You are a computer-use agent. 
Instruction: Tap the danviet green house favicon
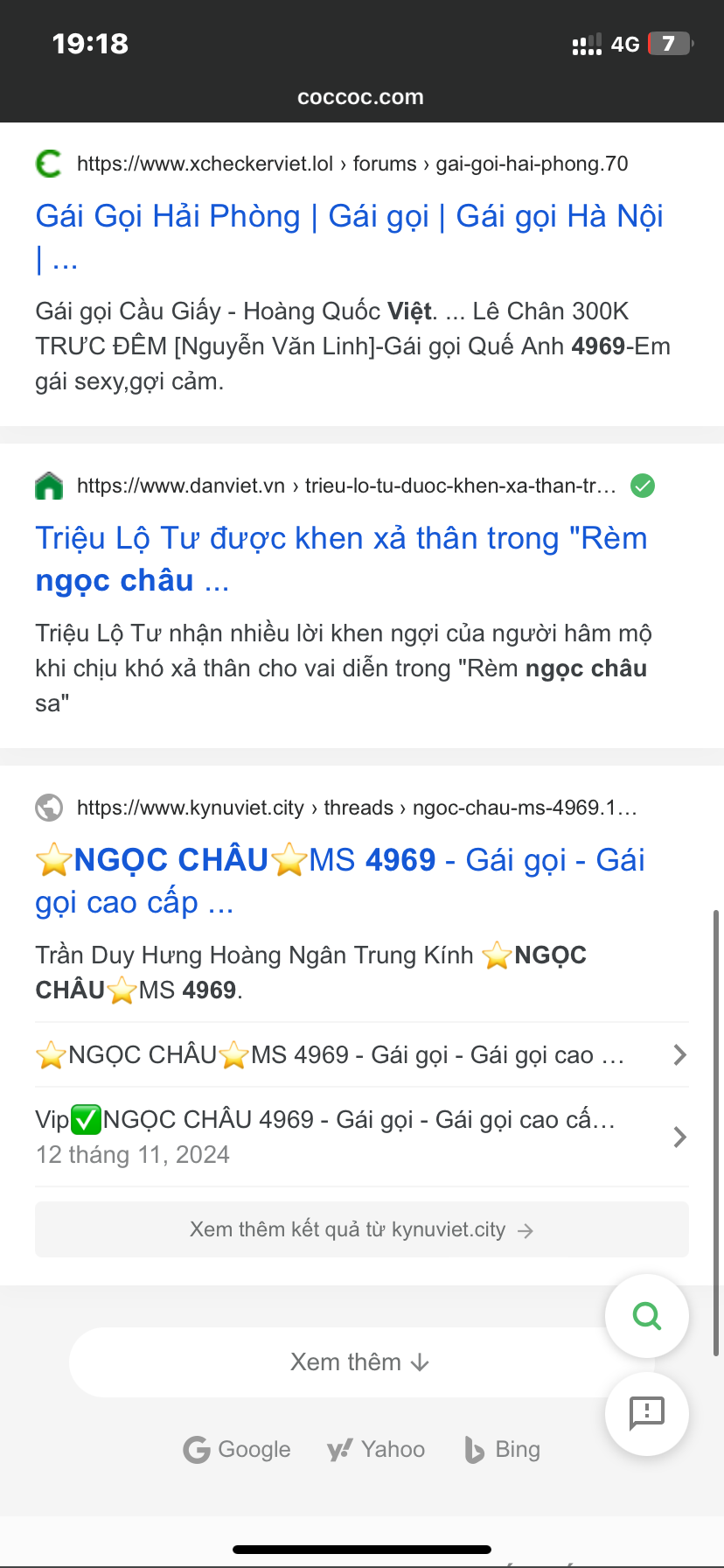[x=49, y=486]
